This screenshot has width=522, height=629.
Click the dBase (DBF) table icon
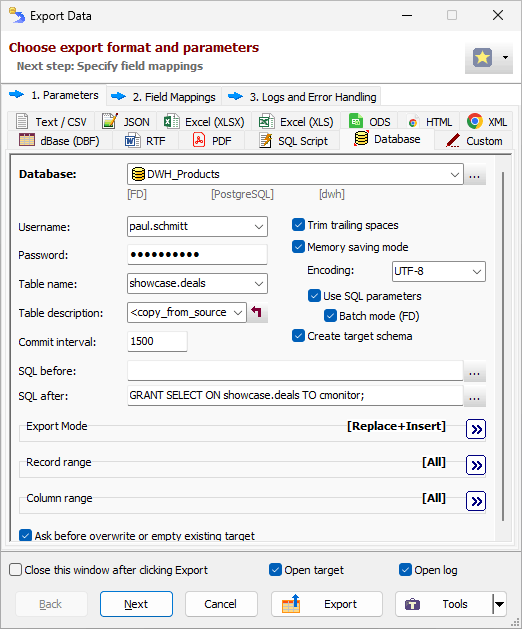[27, 140]
